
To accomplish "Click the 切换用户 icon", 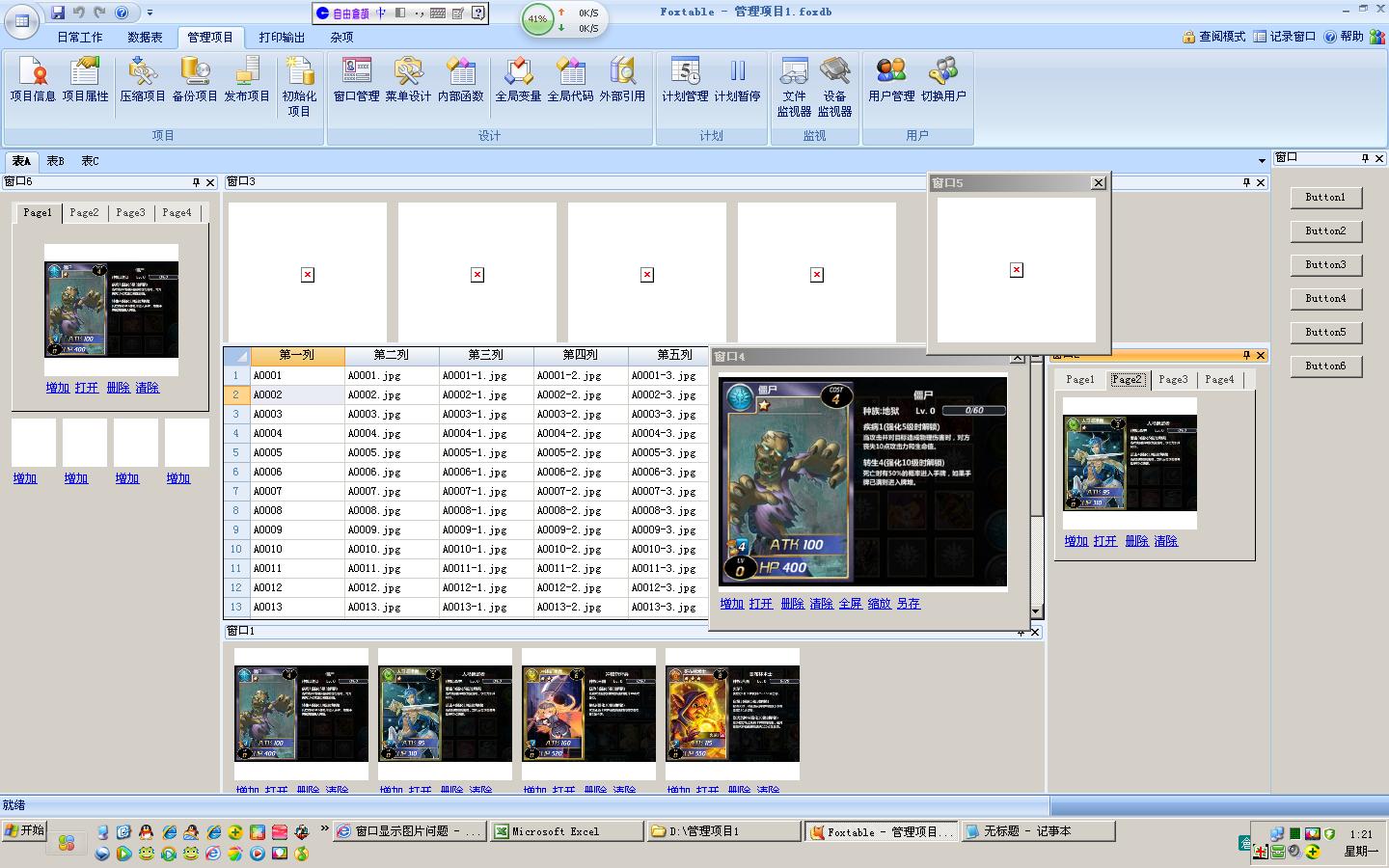I will pos(943,80).
